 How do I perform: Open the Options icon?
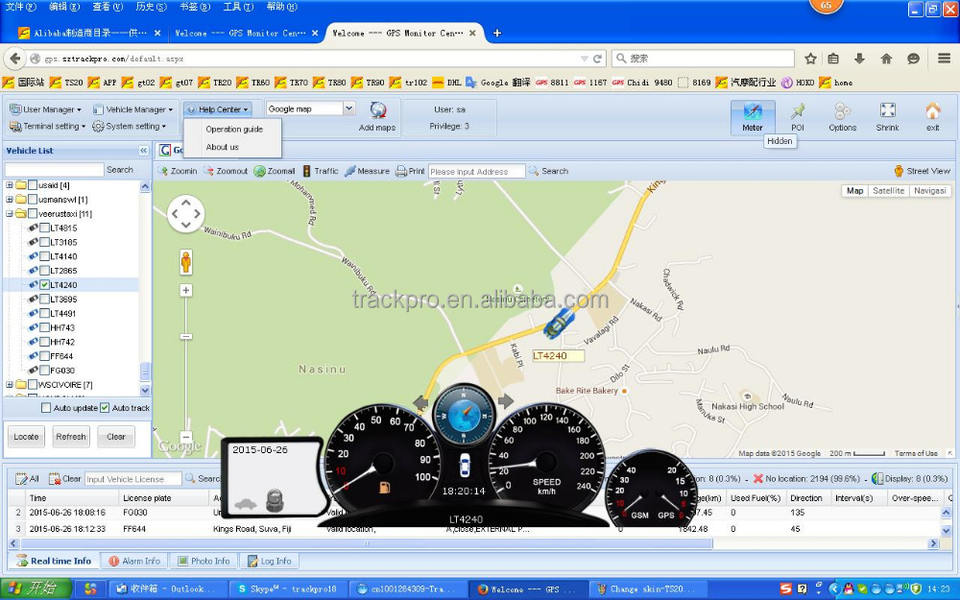pyautogui.click(x=842, y=112)
